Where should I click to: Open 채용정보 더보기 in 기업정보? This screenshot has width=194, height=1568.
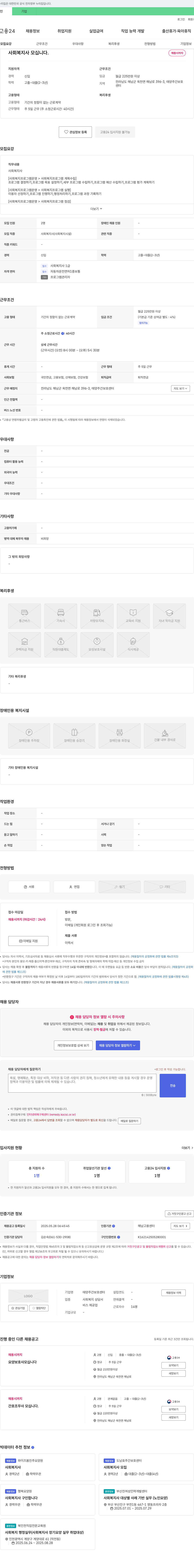pos(174,1293)
